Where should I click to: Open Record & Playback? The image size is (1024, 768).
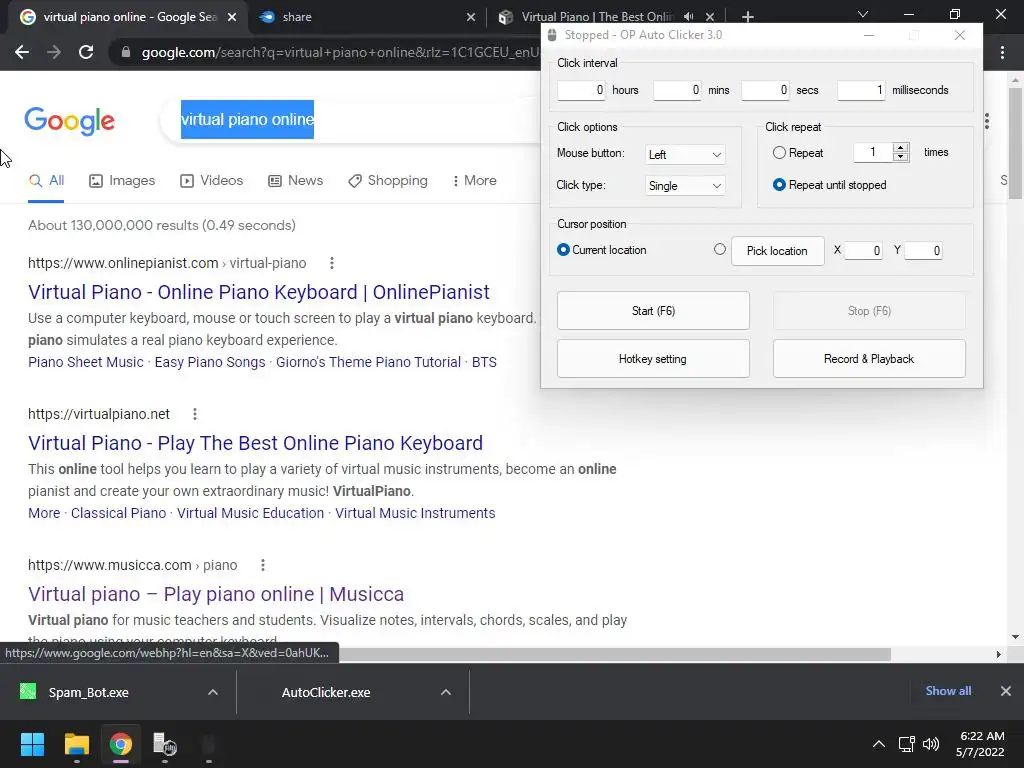click(x=869, y=359)
